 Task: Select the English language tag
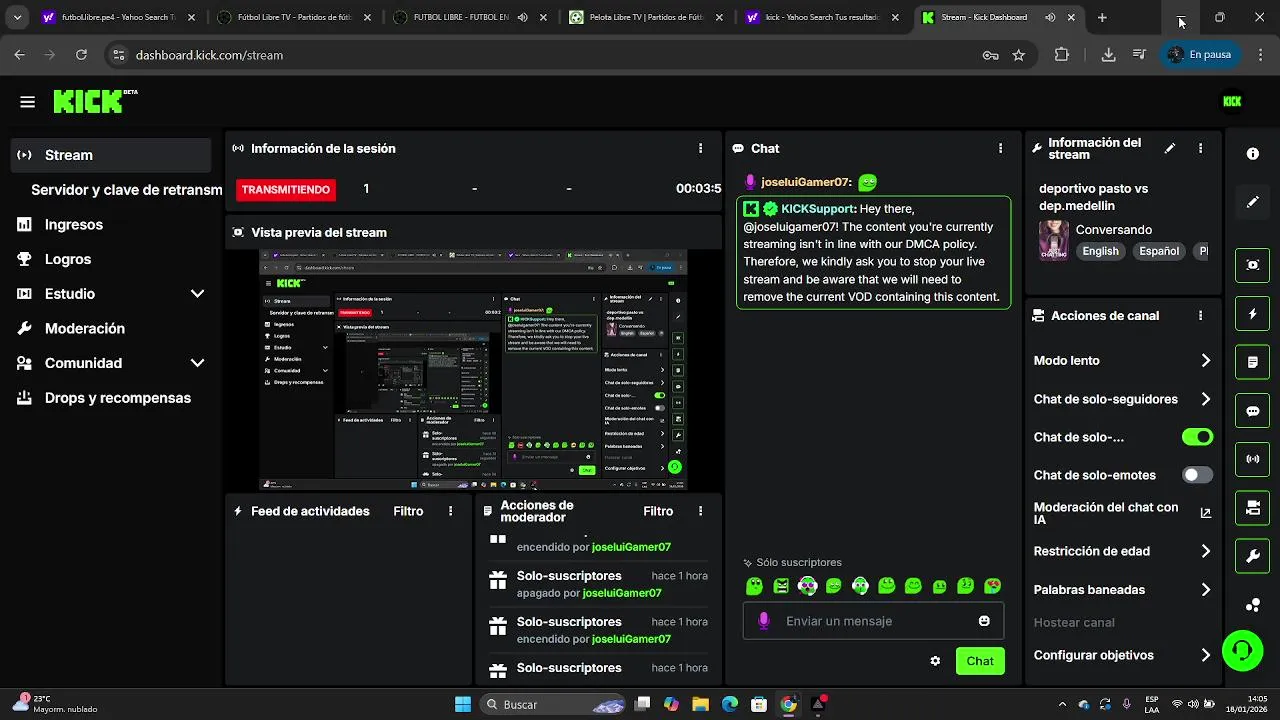tap(1101, 251)
